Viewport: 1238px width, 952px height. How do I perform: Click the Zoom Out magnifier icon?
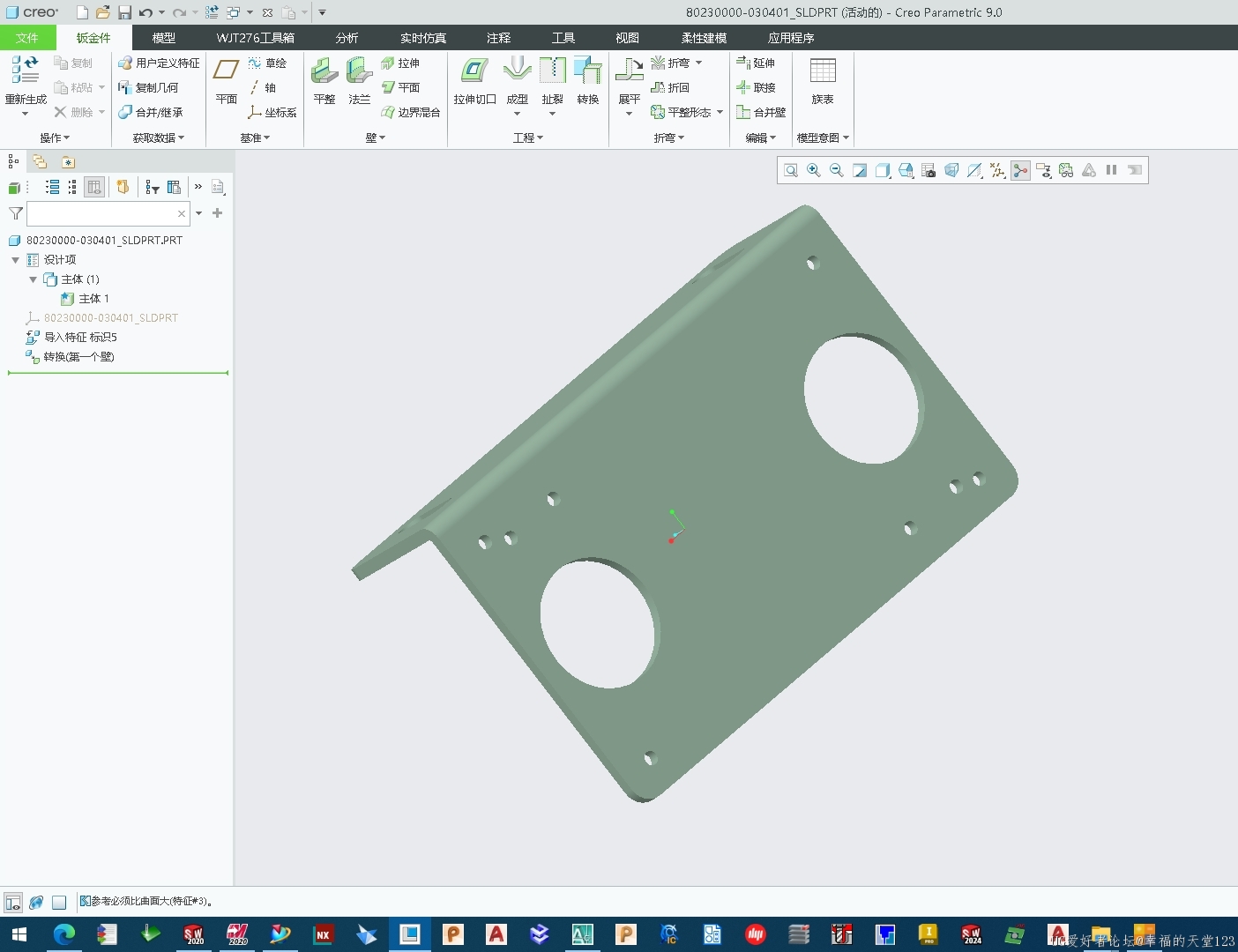[x=837, y=170]
